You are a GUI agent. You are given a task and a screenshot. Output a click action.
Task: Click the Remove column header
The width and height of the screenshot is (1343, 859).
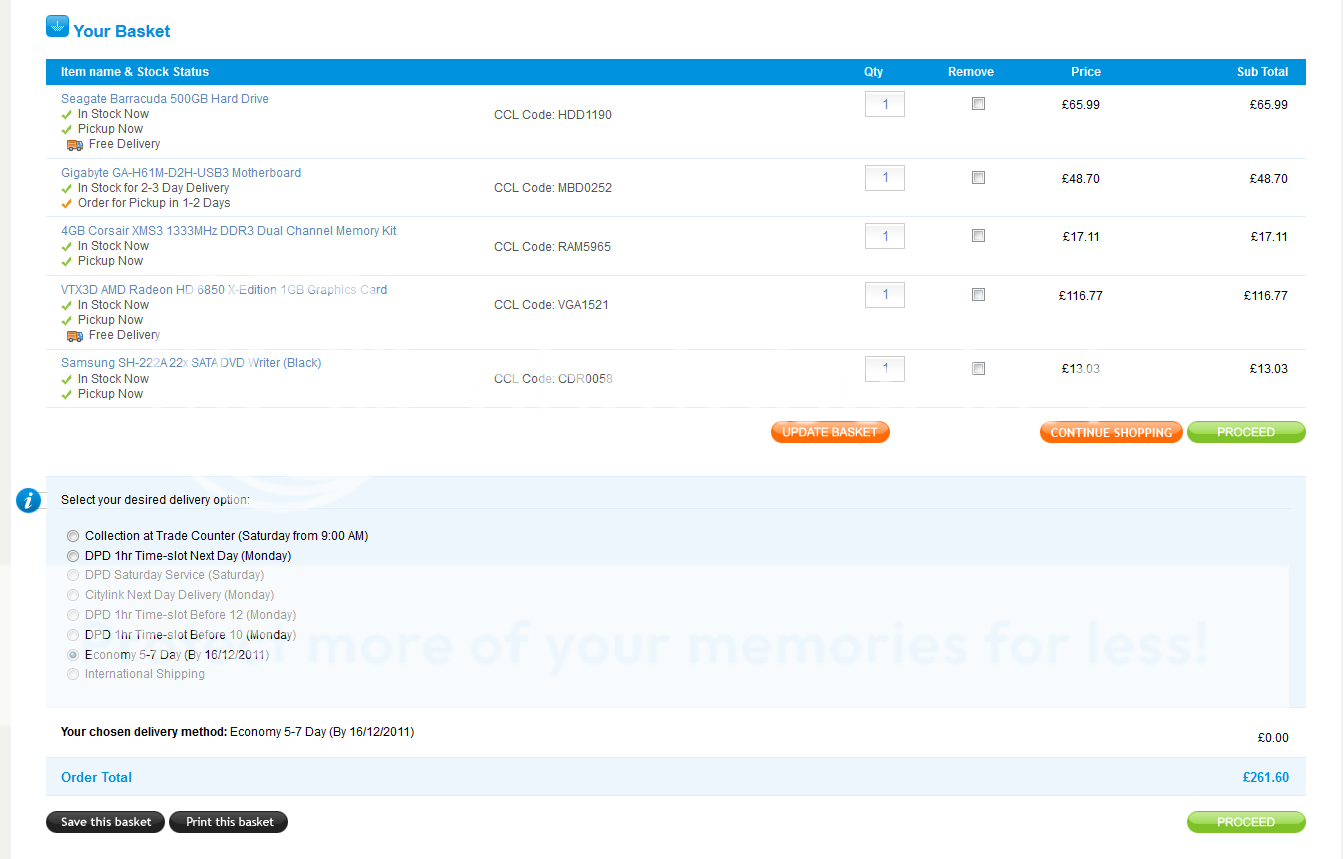(x=971, y=72)
